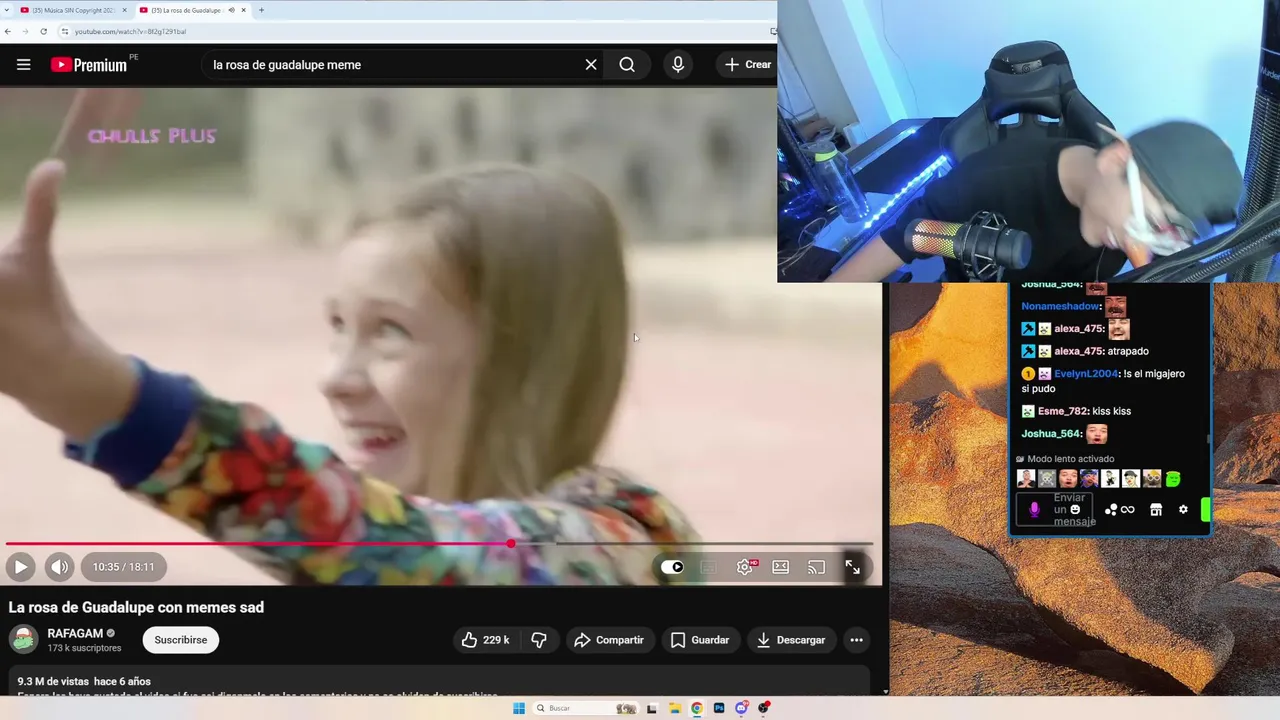Open player settings gear
1280x720 pixels.
(x=745, y=567)
